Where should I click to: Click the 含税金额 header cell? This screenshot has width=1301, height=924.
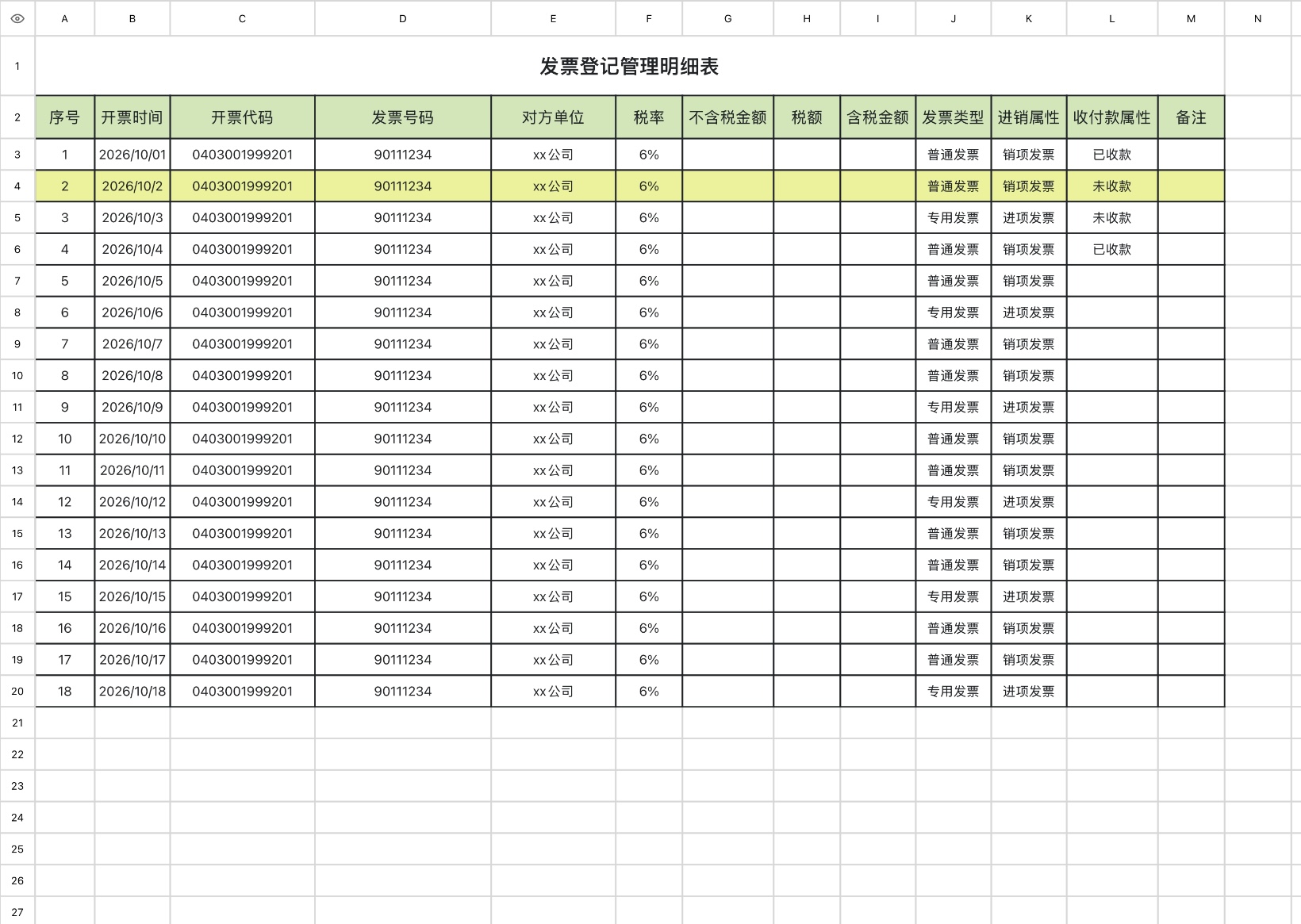point(877,117)
